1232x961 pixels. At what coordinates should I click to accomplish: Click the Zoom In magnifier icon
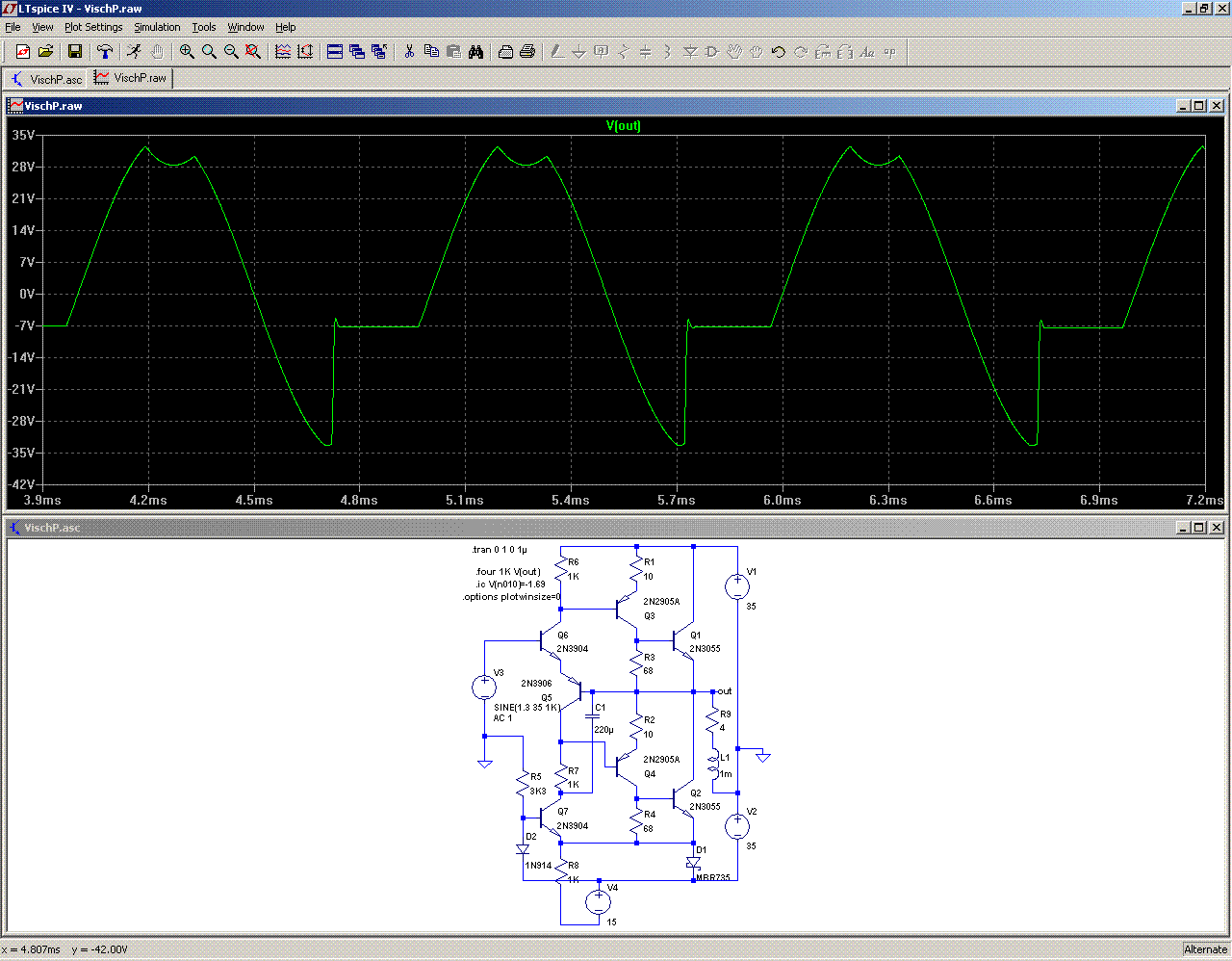pyautogui.click(x=187, y=52)
